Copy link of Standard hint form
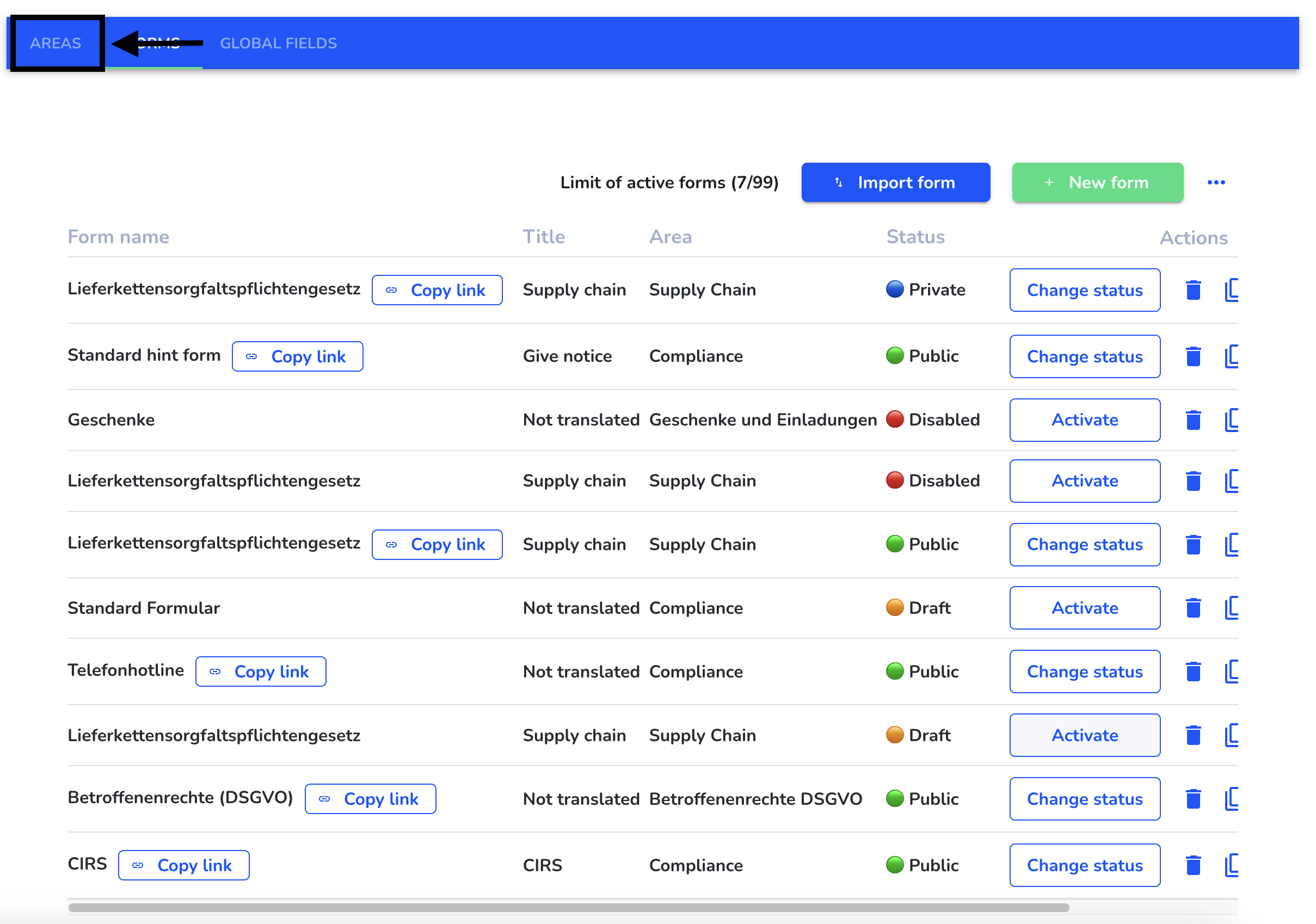 pos(298,356)
